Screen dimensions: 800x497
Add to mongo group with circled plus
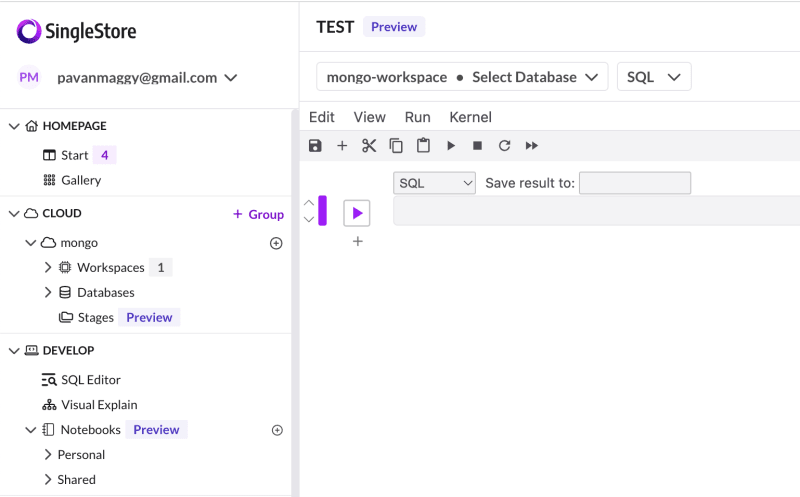click(x=276, y=243)
